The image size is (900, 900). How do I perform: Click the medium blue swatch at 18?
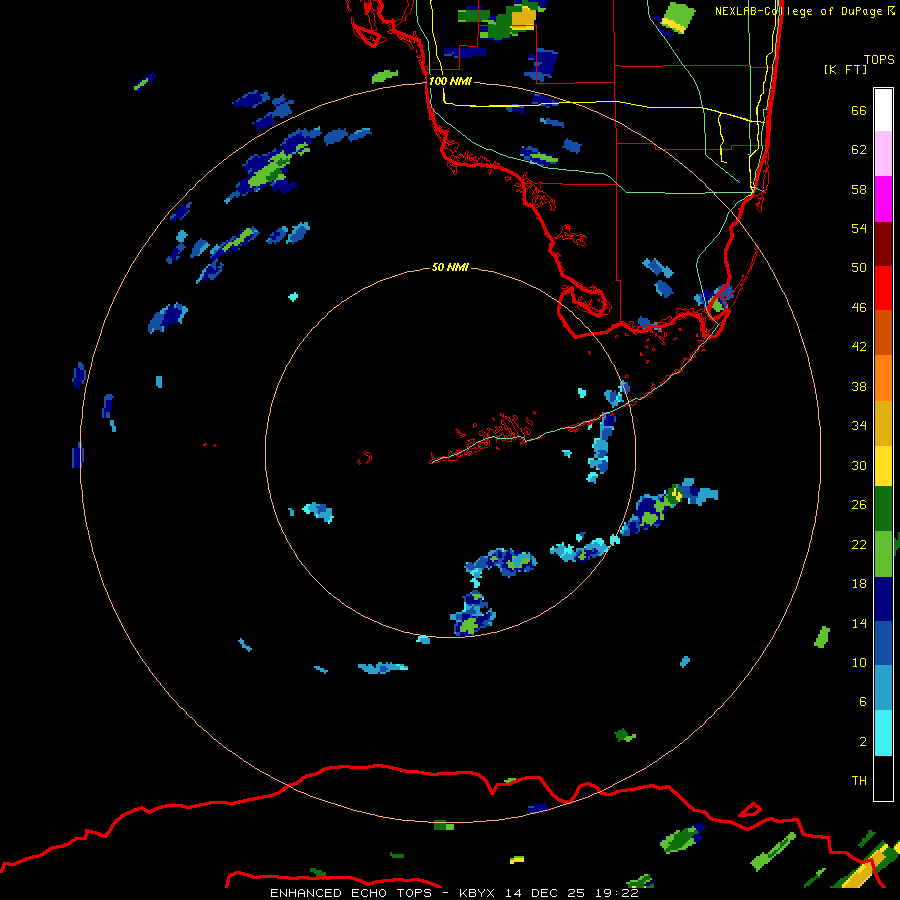click(883, 643)
